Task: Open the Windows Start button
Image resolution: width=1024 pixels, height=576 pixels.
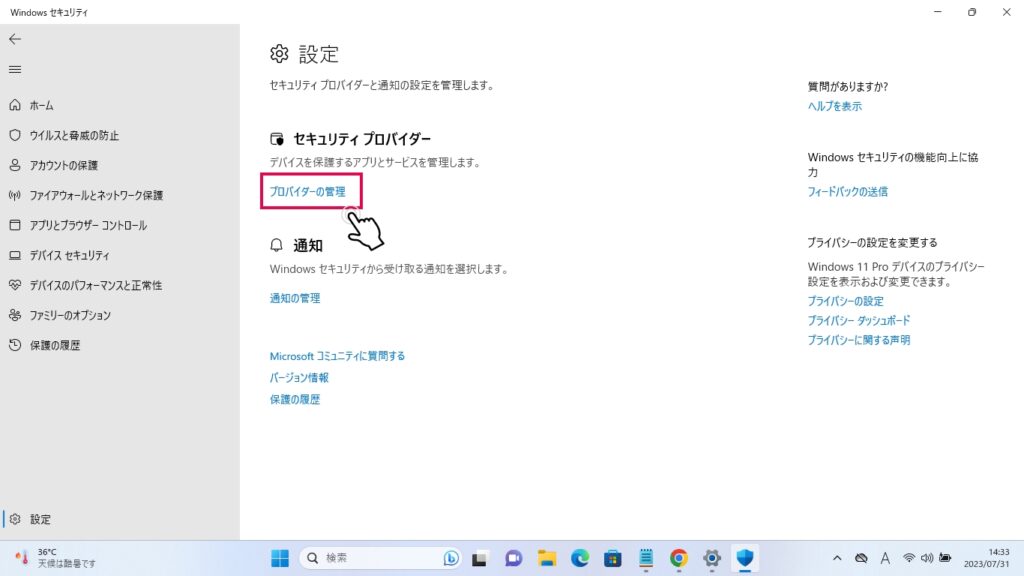Action: point(280,558)
